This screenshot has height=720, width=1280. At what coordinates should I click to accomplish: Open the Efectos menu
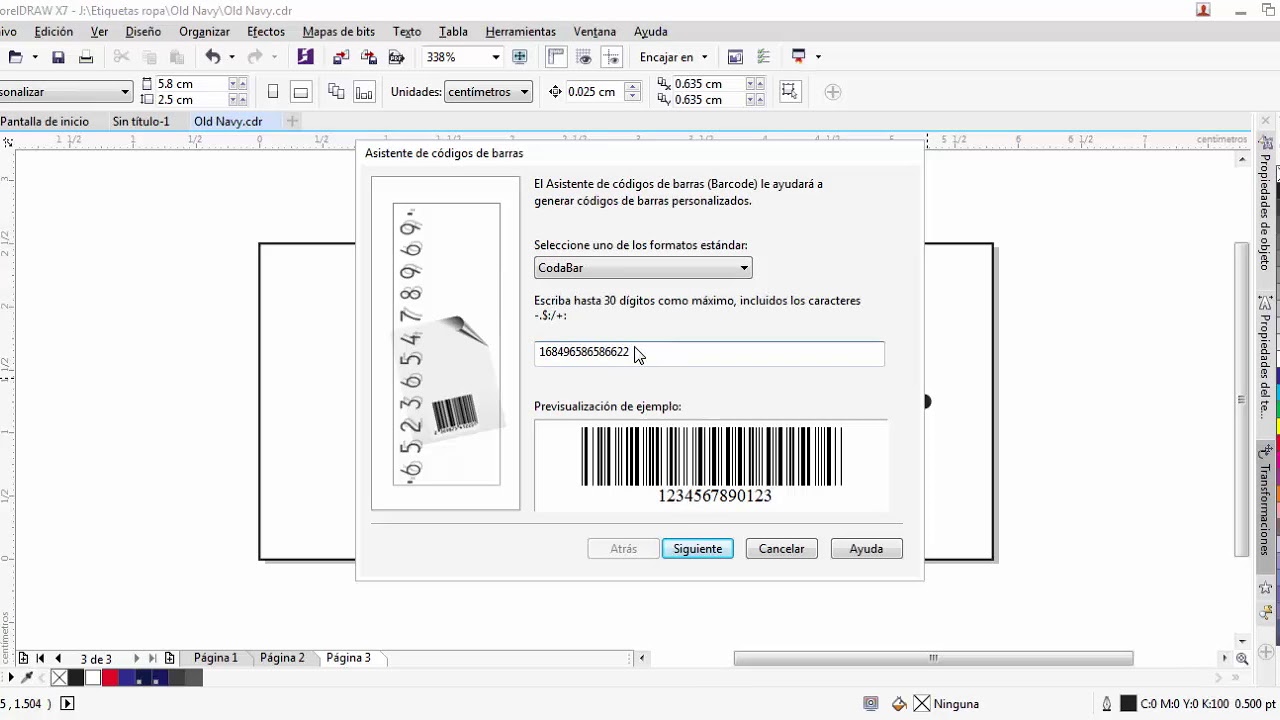pyautogui.click(x=266, y=32)
